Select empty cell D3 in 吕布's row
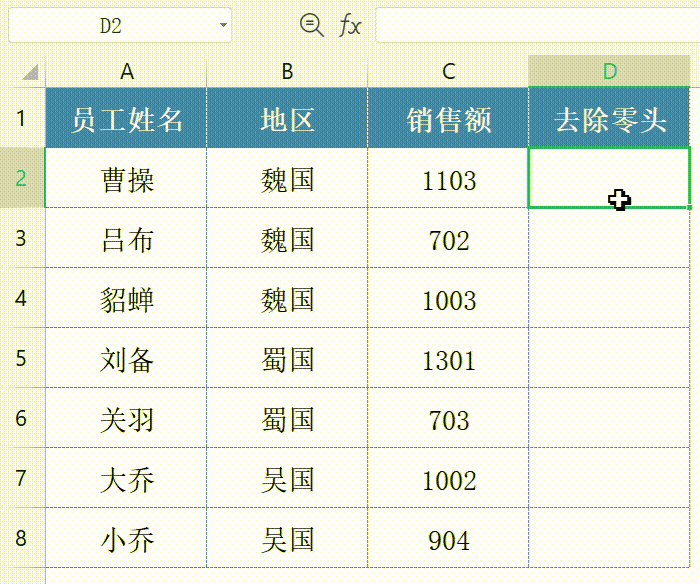Screen dimensions: 700x584 [609, 238]
